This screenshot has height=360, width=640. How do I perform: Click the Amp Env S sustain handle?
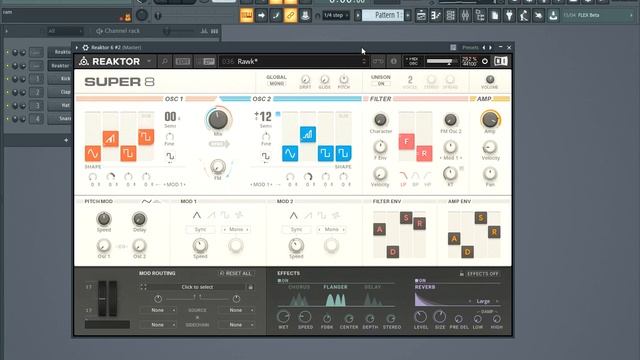[x=481, y=218]
